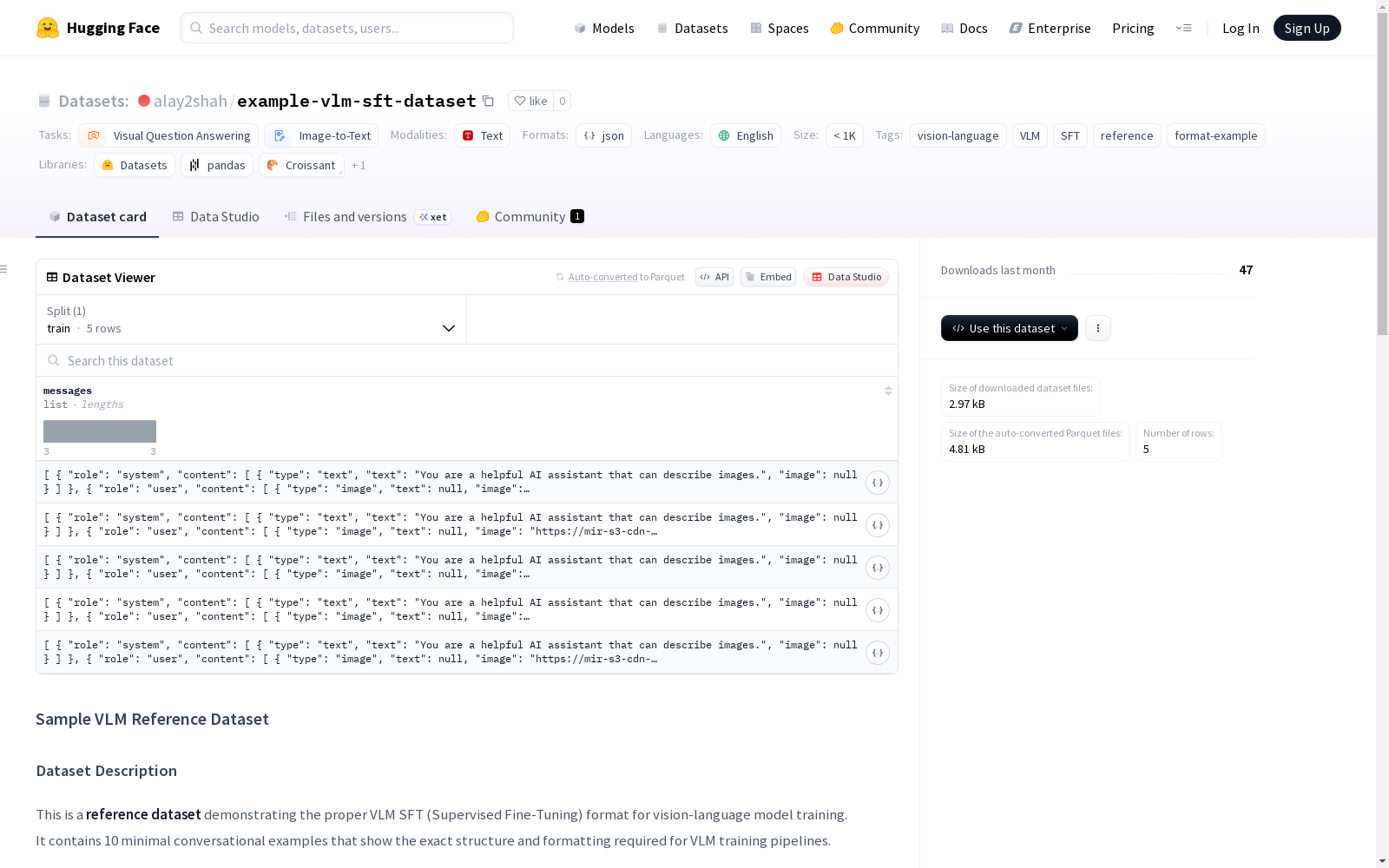Image resolution: width=1389 pixels, height=868 pixels.
Task: Click the alay2shah user avatar
Action: click(x=144, y=101)
